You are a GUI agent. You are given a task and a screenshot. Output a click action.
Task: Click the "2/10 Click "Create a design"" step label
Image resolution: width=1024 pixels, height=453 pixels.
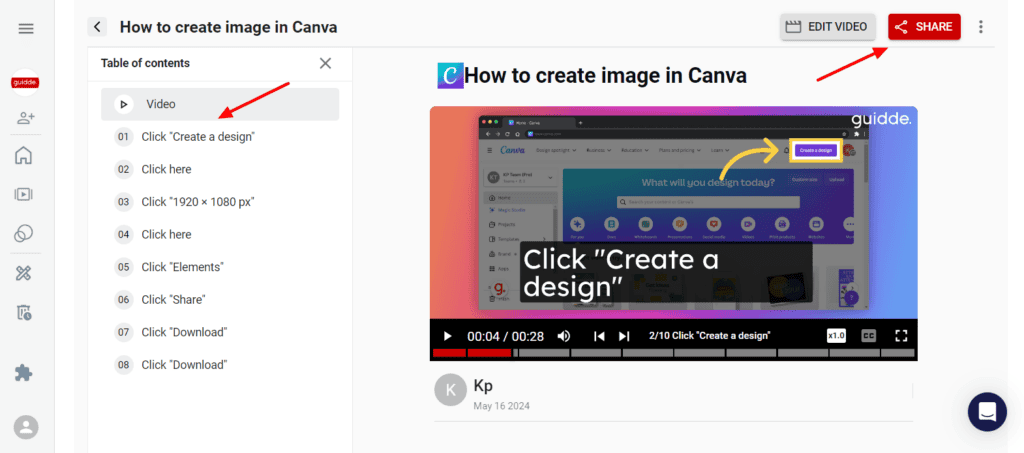(x=709, y=336)
